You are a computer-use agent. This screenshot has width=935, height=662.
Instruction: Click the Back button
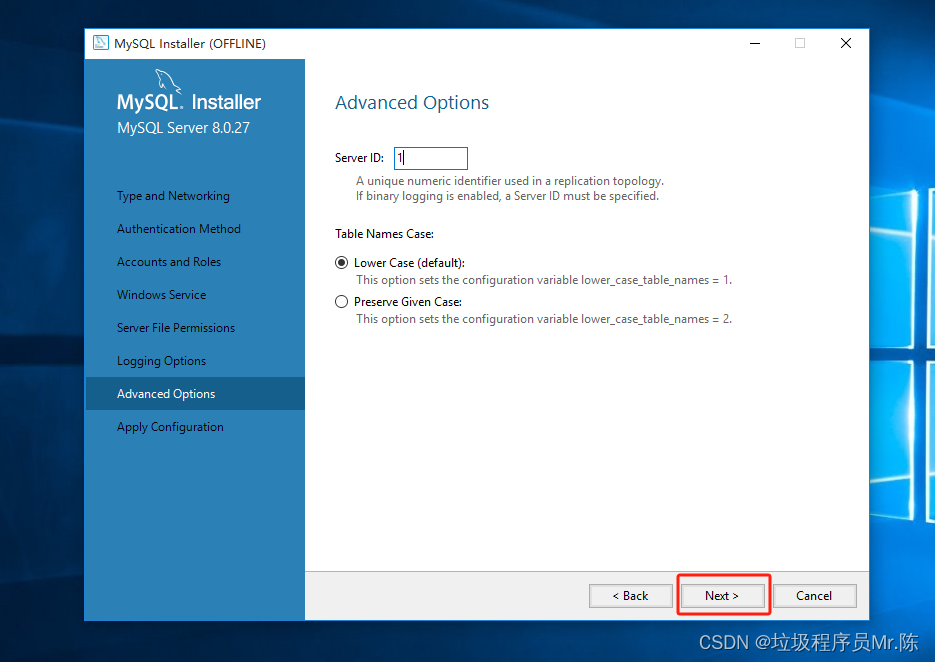click(x=630, y=596)
